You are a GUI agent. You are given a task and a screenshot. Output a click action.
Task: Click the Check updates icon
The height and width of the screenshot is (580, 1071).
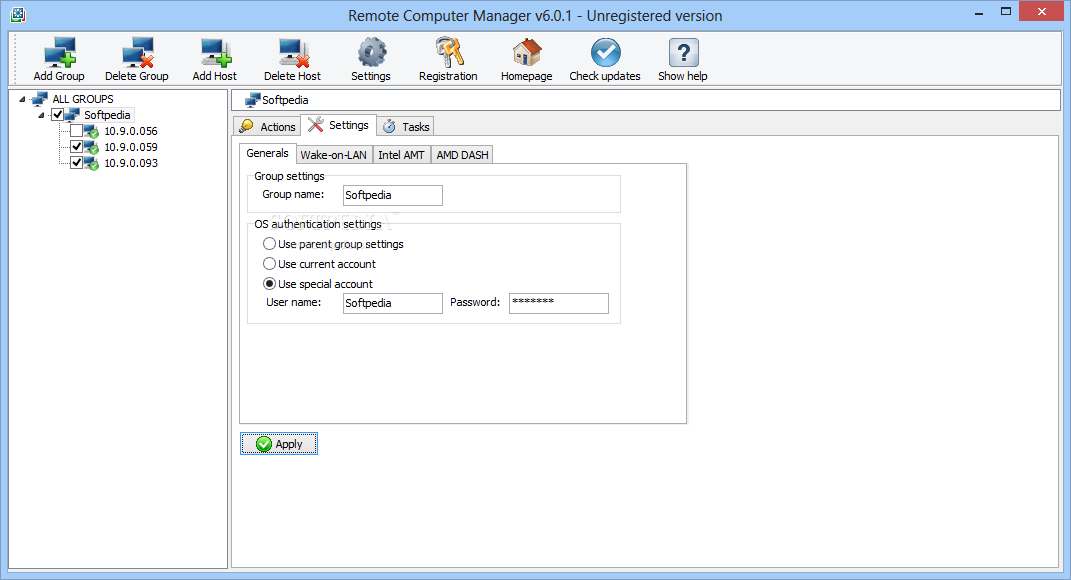pyautogui.click(x=605, y=53)
